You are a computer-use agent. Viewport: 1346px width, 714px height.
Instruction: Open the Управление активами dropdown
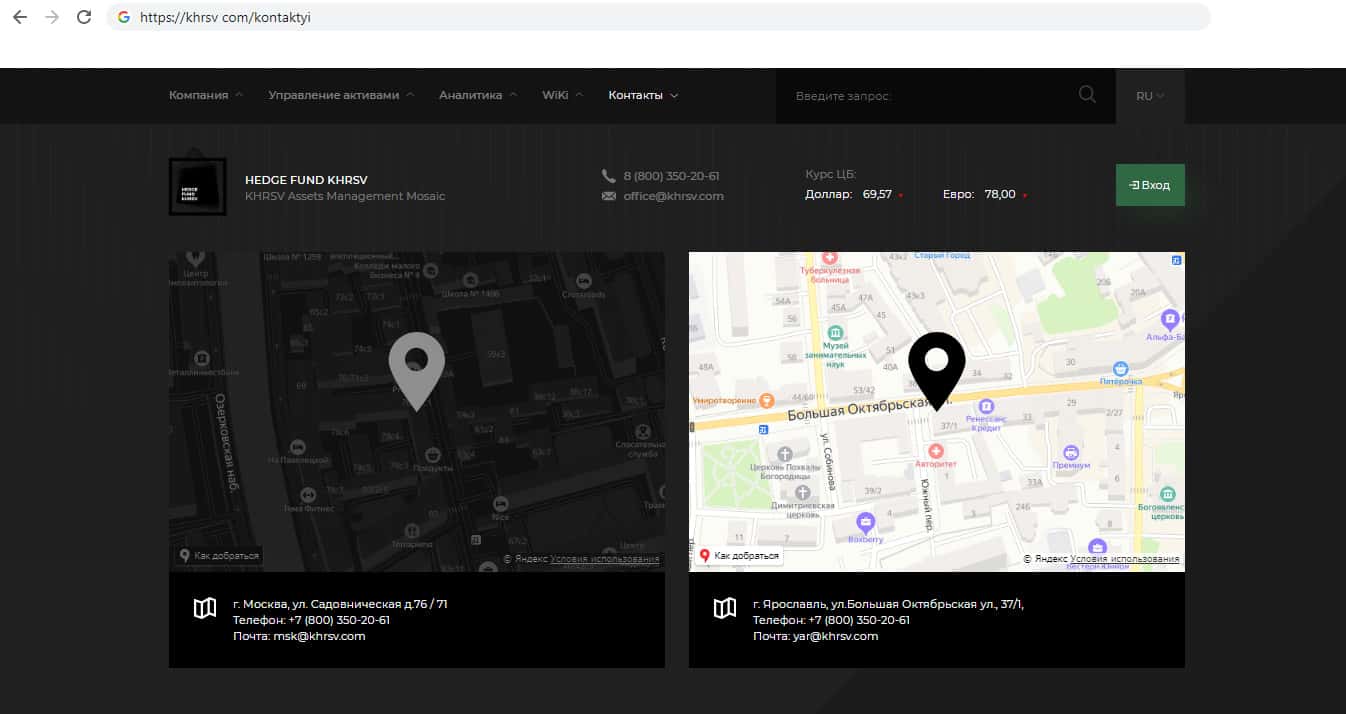pyautogui.click(x=341, y=95)
